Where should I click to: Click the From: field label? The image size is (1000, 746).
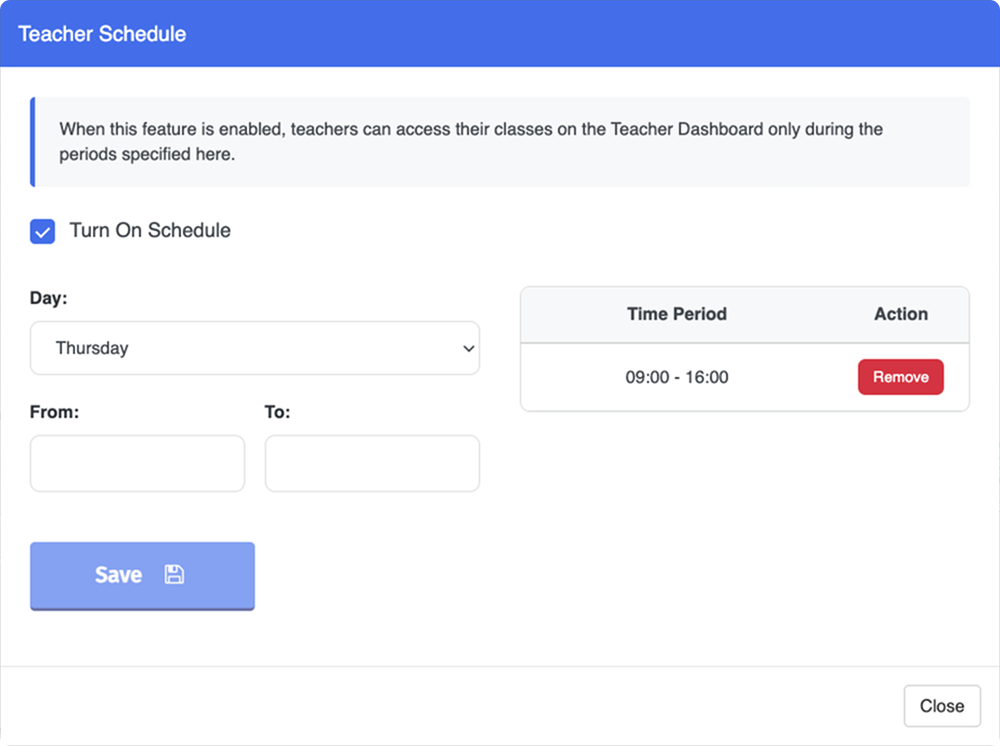click(x=54, y=412)
